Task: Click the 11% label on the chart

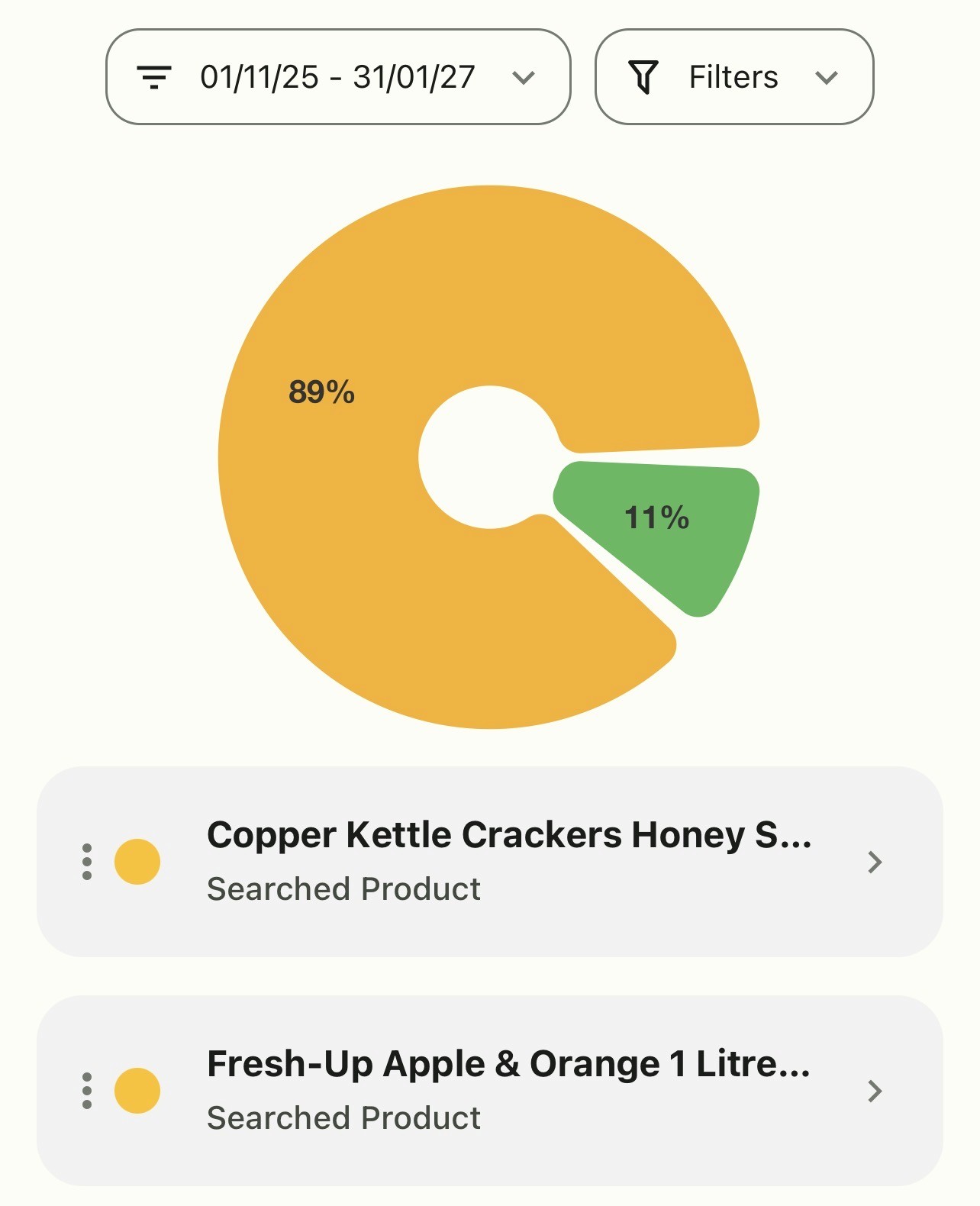Action: 657,518
